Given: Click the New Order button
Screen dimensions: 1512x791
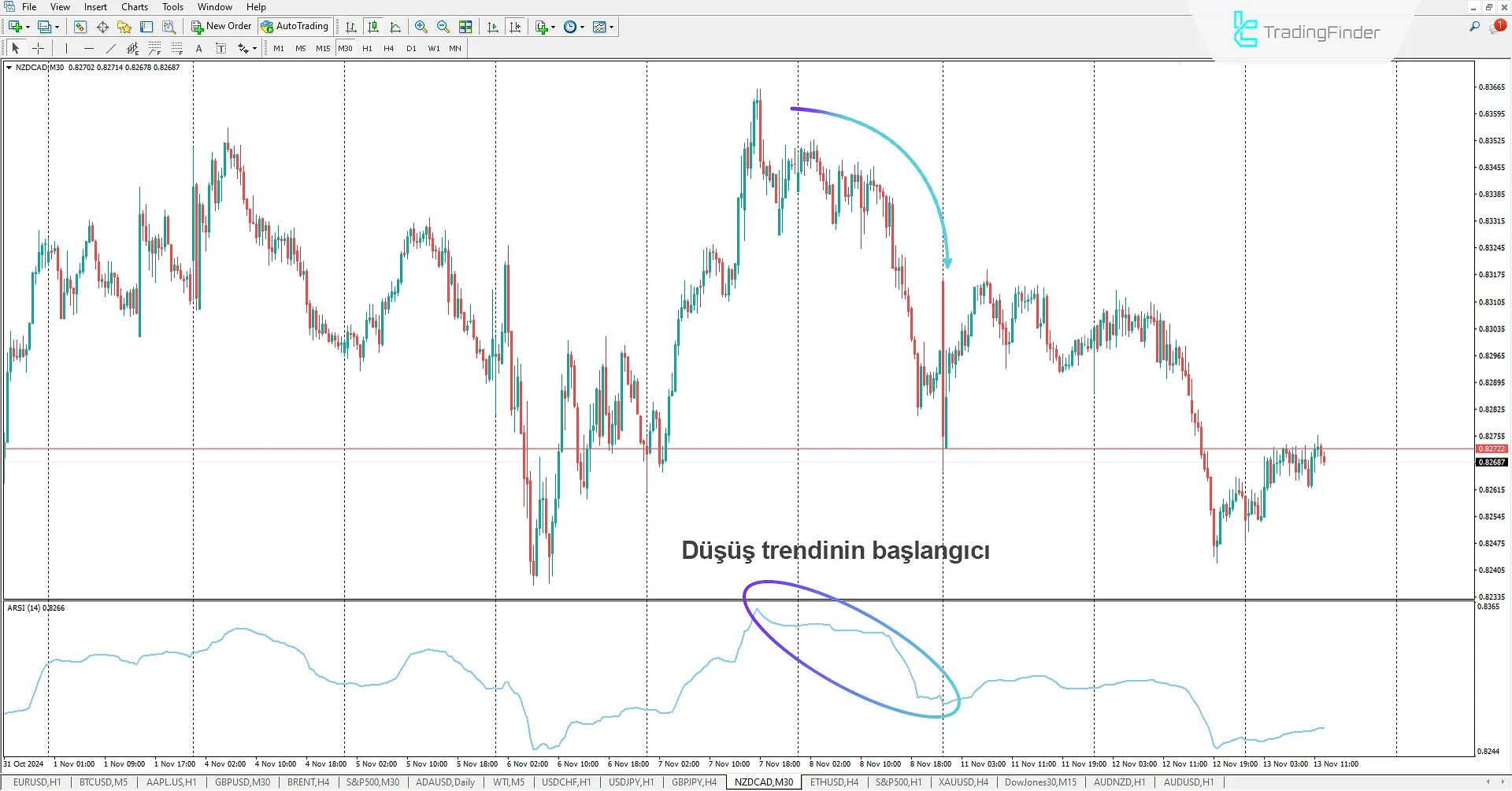Looking at the screenshot, I should pyautogui.click(x=221, y=27).
